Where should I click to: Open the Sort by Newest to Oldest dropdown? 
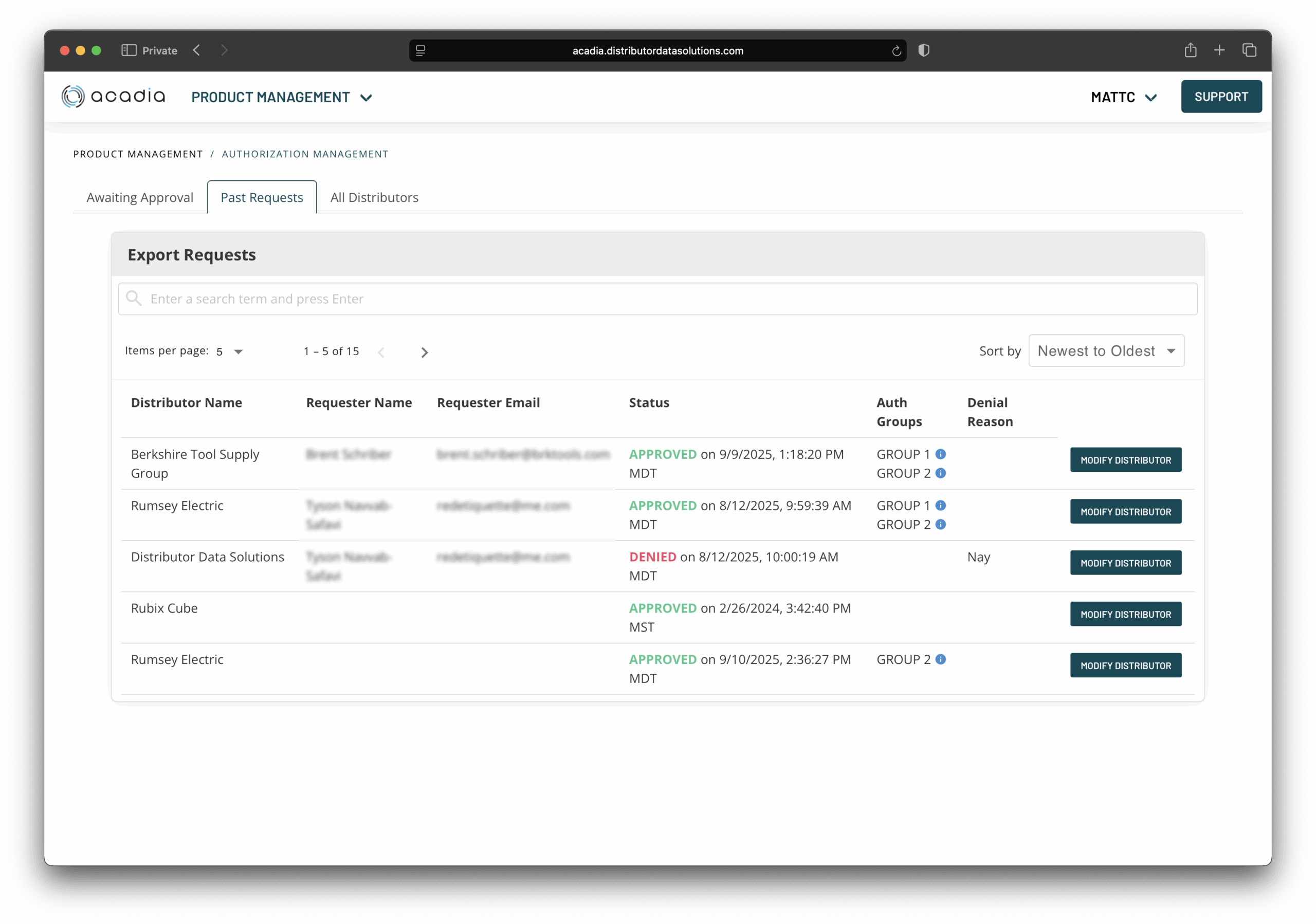tap(1106, 350)
